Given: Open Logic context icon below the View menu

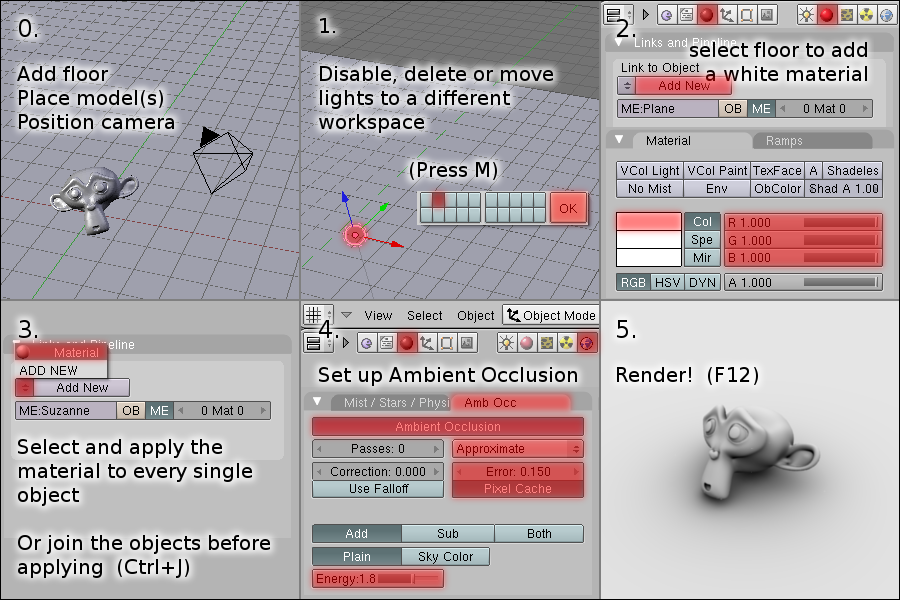Looking at the screenshot, I should [366, 343].
